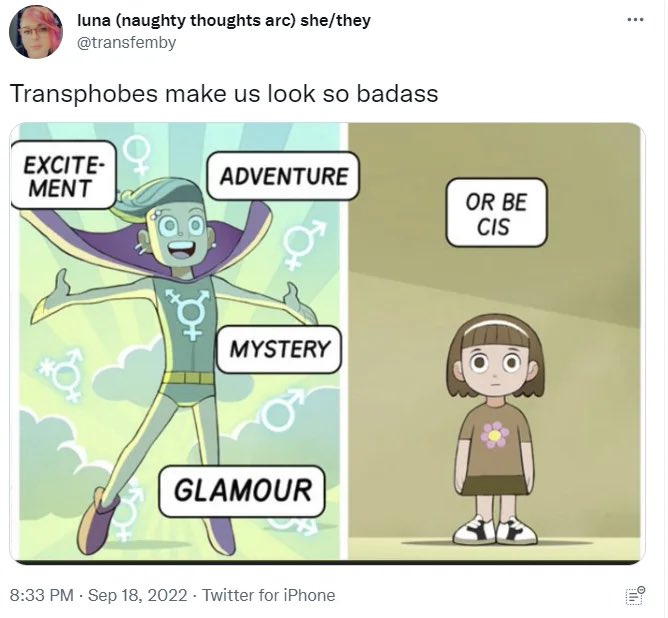The image size is (668, 618).
Task: Click the EXCITEMENT label in the comic
Action: click(63, 175)
